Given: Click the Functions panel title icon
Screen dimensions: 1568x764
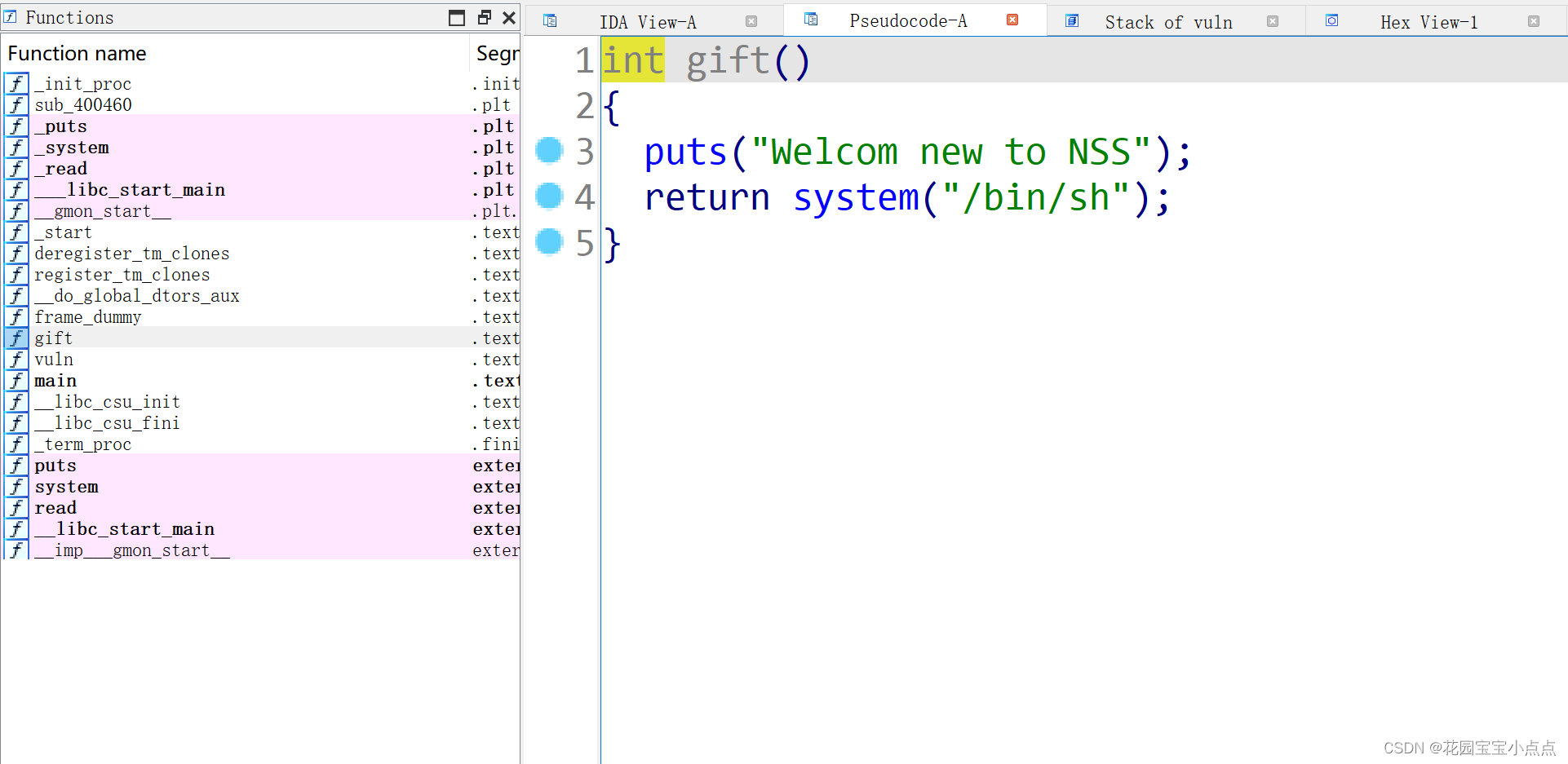Looking at the screenshot, I should (x=11, y=17).
